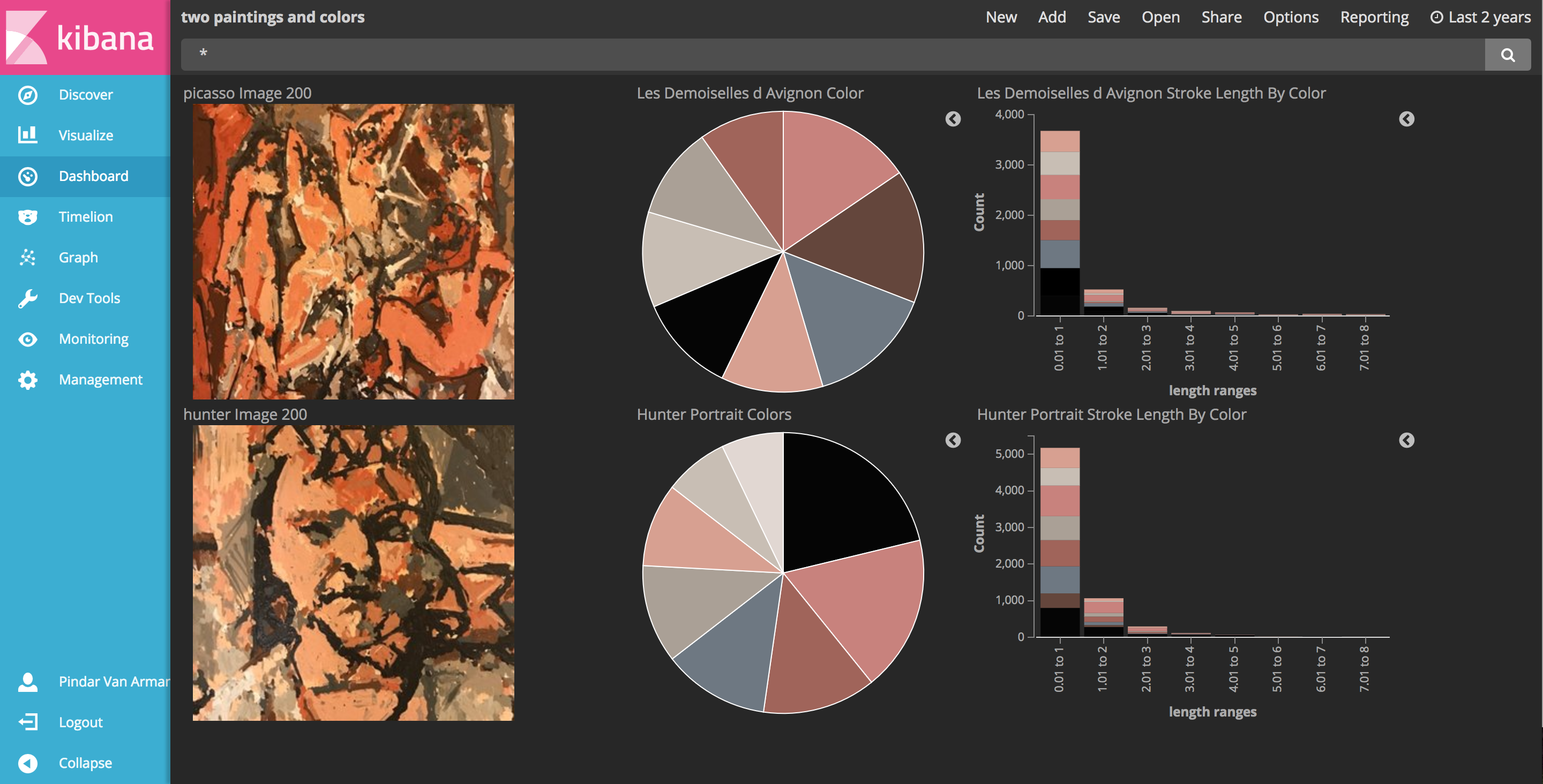Click the Discover compass icon
1543x784 pixels.
pyautogui.click(x=27, y=95)
